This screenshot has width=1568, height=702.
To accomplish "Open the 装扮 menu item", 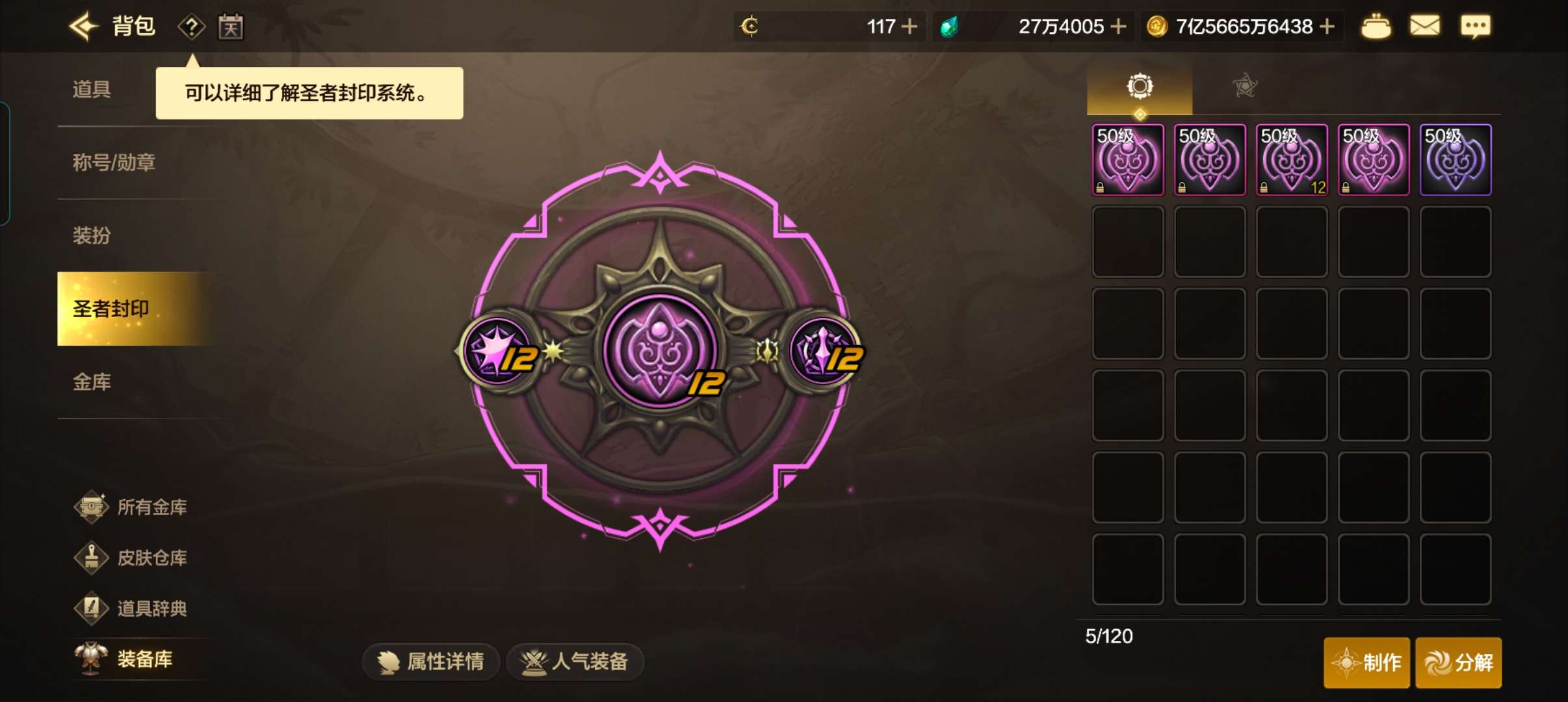I will pyautogui.click(x=92, y=235).
